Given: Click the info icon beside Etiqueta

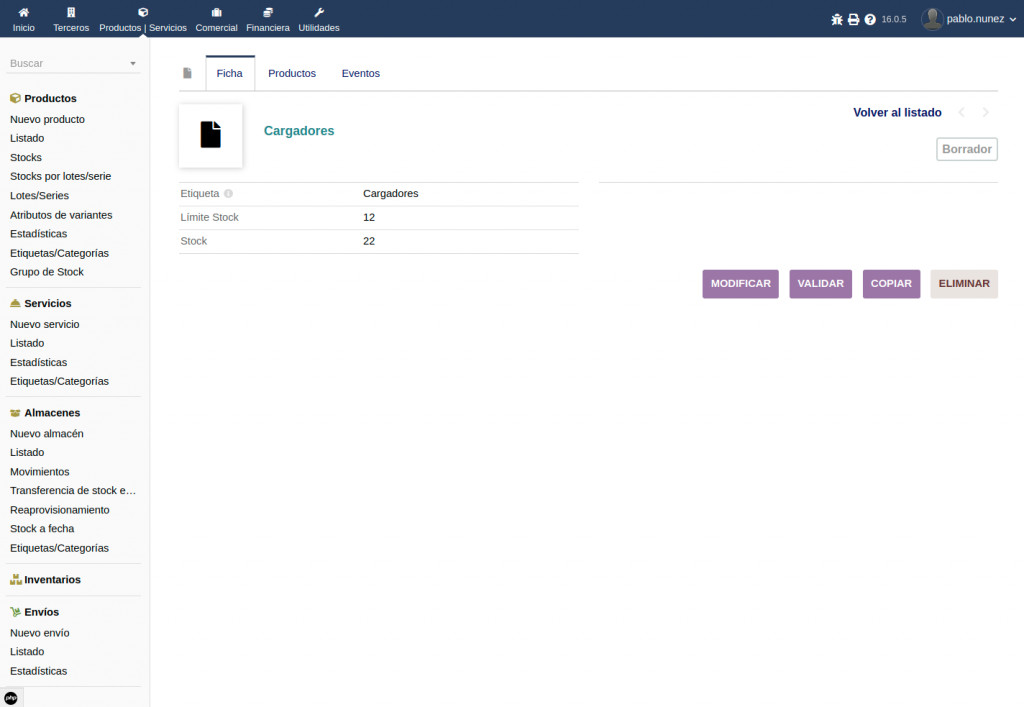Looking at the screenshot, I should [228, 194].
